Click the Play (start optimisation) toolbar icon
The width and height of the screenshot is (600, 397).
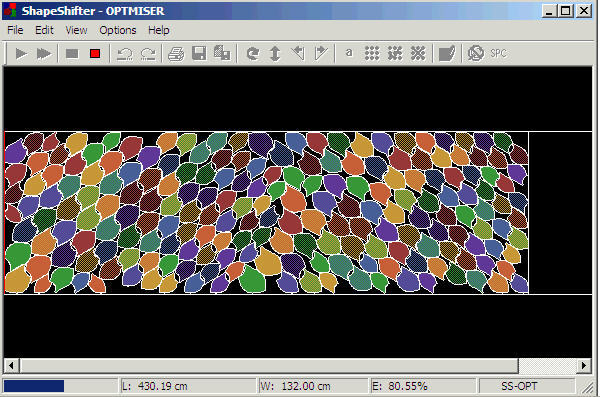(x=21, y=53)
